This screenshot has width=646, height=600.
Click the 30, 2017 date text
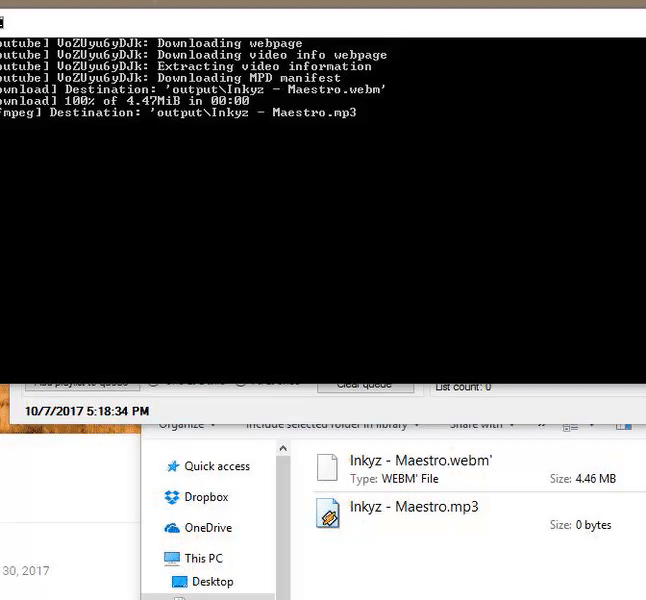(25, 571)
